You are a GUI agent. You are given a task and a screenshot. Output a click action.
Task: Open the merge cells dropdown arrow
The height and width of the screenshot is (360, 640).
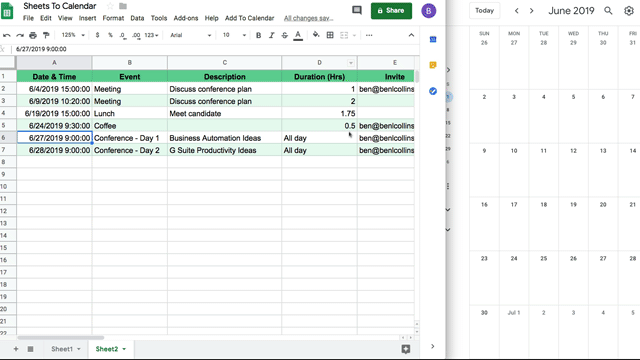point(354,36)
